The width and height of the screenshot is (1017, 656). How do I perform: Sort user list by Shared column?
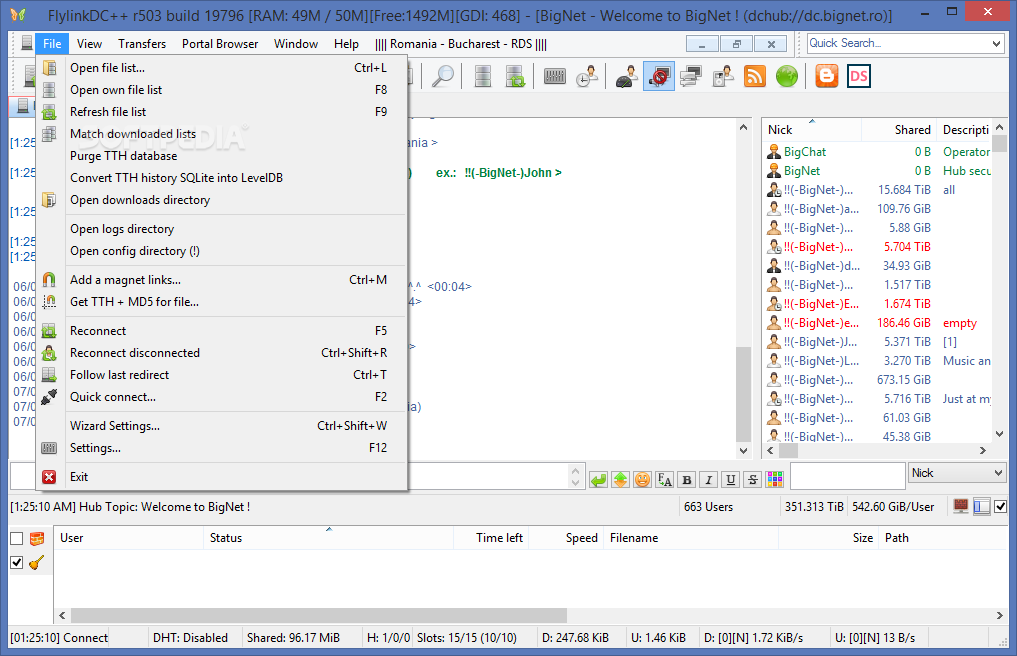[900, 130]
